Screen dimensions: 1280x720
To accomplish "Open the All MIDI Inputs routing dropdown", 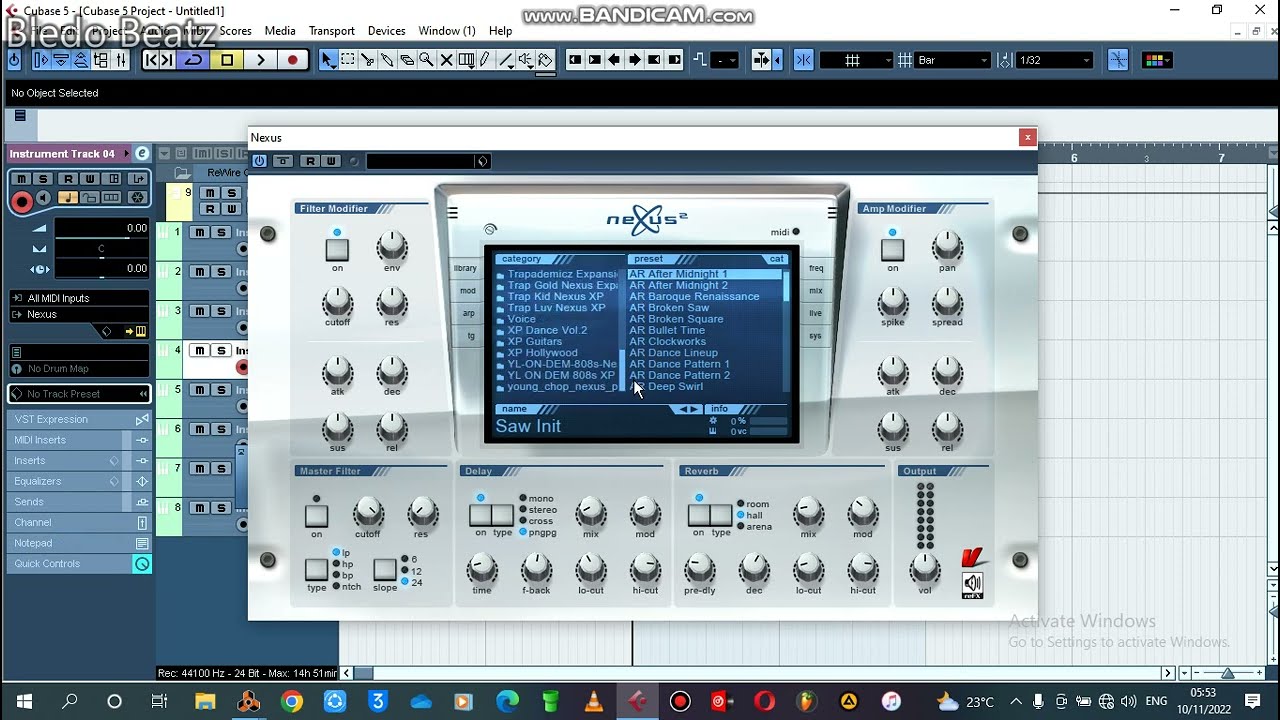I will pyautogui.click(x=79, y=298).
